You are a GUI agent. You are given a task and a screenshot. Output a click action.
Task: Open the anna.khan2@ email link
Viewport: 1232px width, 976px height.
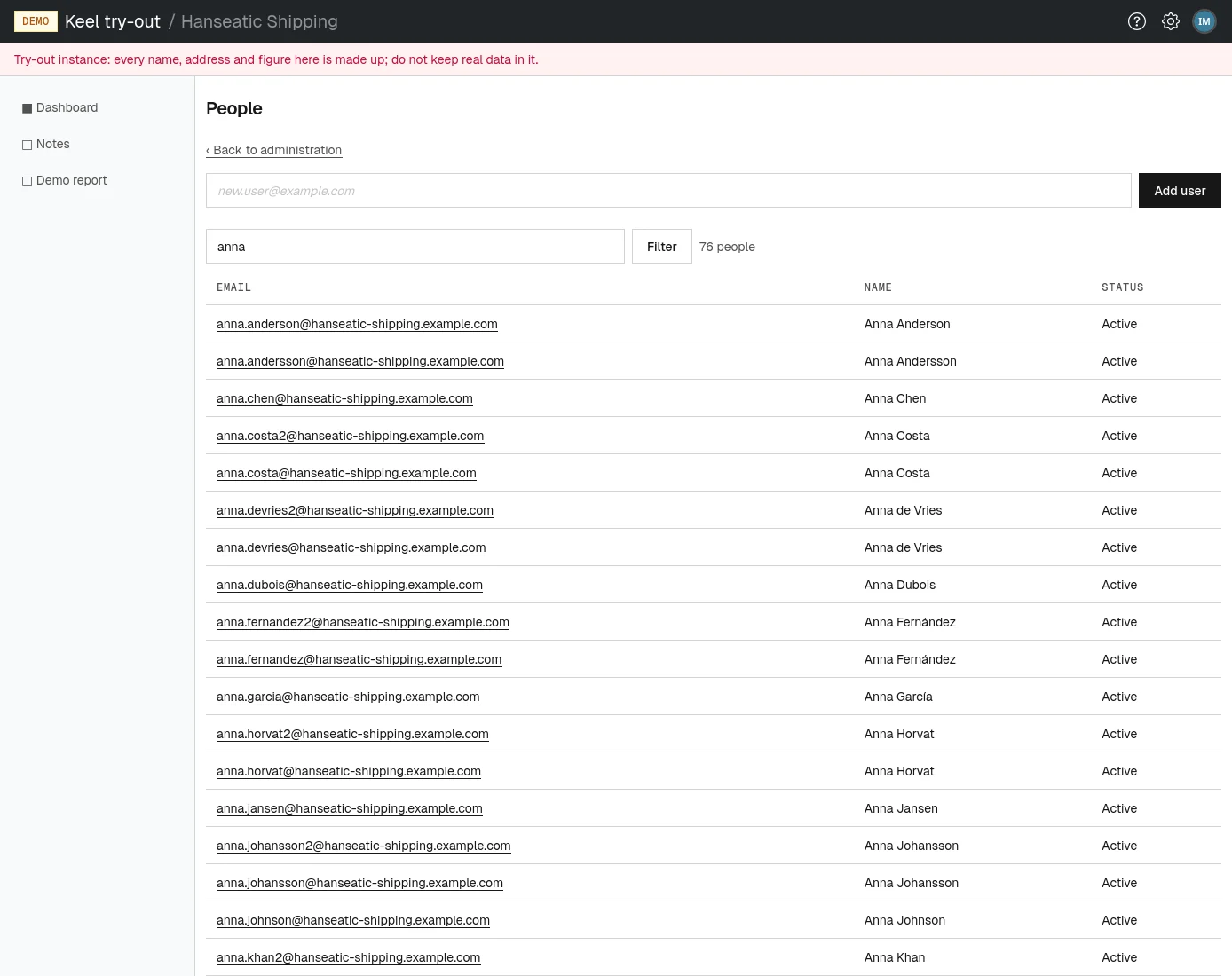pyautogui.click(x=349, y=957)
